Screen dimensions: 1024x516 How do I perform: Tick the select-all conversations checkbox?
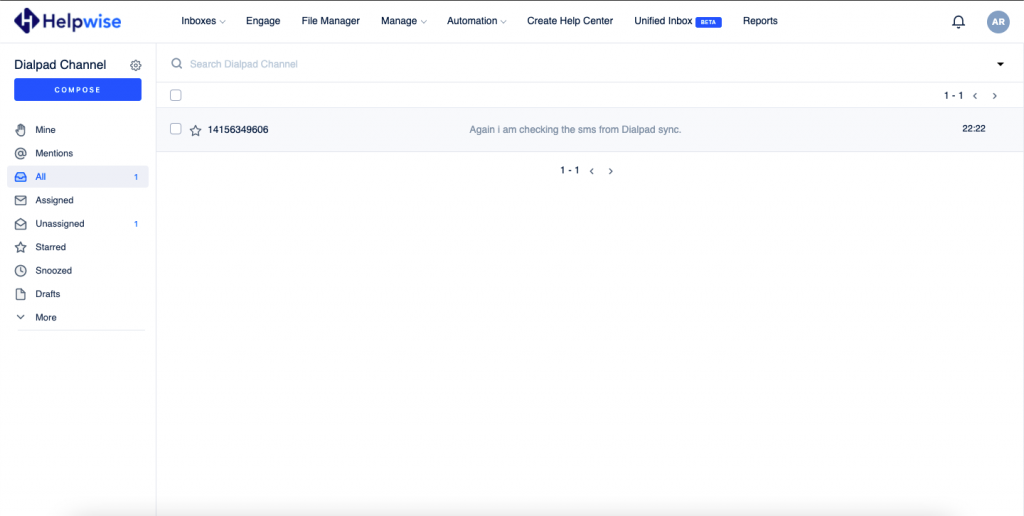pos(176,95)
